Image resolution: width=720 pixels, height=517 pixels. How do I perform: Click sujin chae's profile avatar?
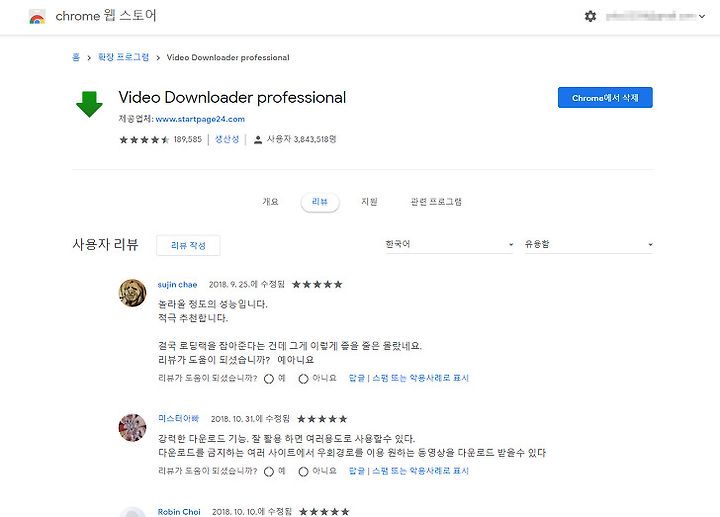pos(132,292)
